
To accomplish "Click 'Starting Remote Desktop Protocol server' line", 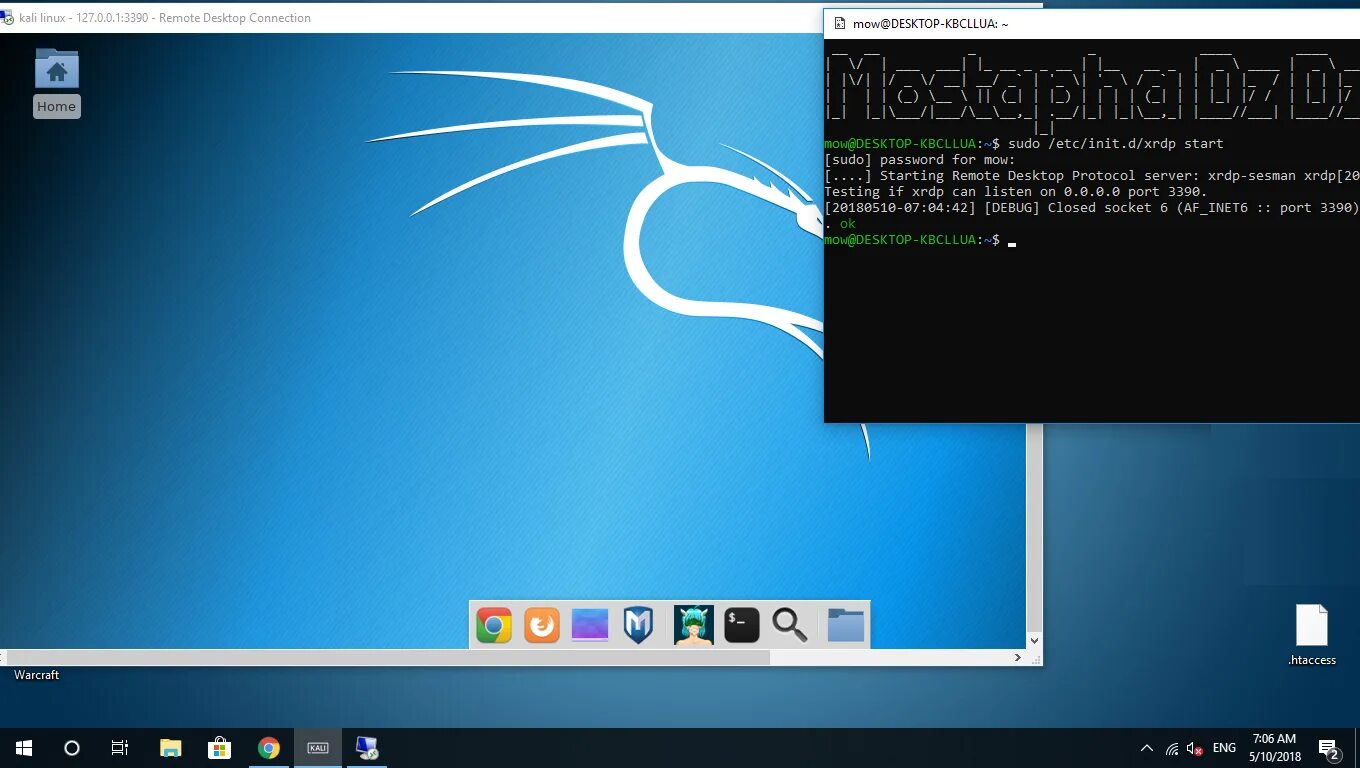I will click(1091, 176).
